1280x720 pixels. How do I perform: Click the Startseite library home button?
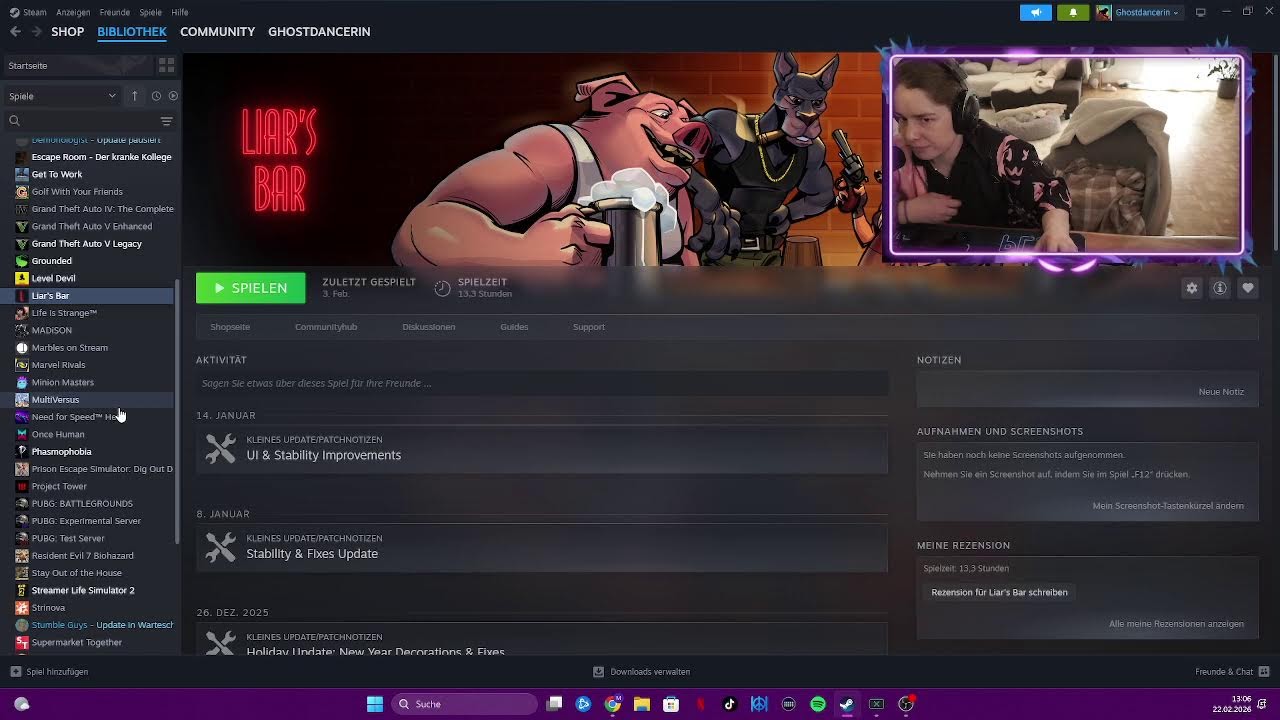point(77,65)
